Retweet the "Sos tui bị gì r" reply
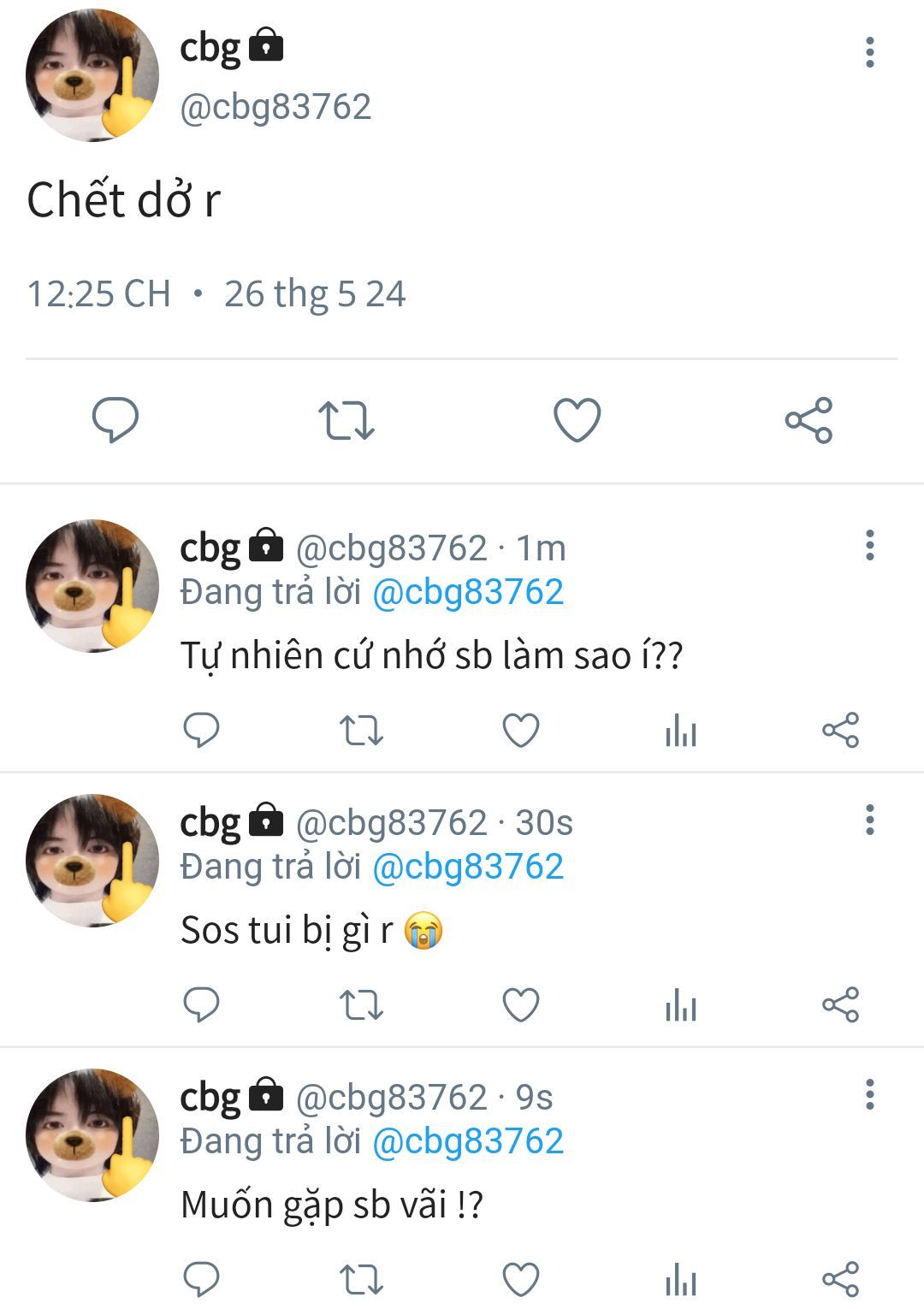The image size is (924, 1309). pos(361,1005)
